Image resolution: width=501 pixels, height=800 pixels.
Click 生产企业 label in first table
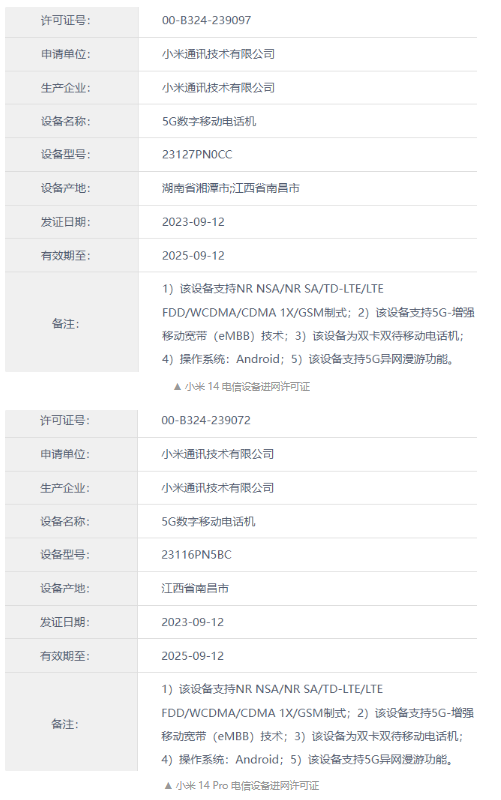pyautogui.click(x=65, y=88)
